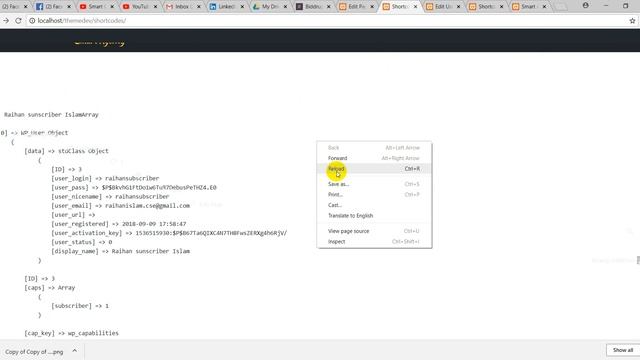Click the '[user_pass]' hash line
The image size is (640, 360).
[x=134, y=187]
